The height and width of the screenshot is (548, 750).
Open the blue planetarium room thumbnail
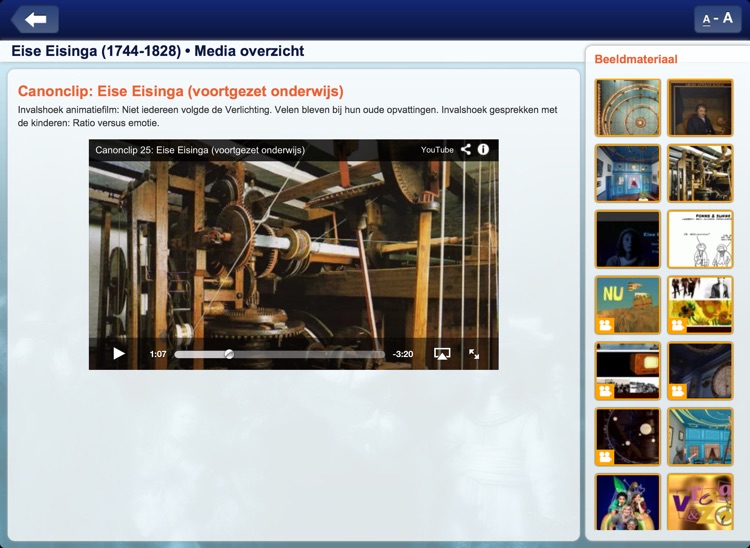pos(628,173)
